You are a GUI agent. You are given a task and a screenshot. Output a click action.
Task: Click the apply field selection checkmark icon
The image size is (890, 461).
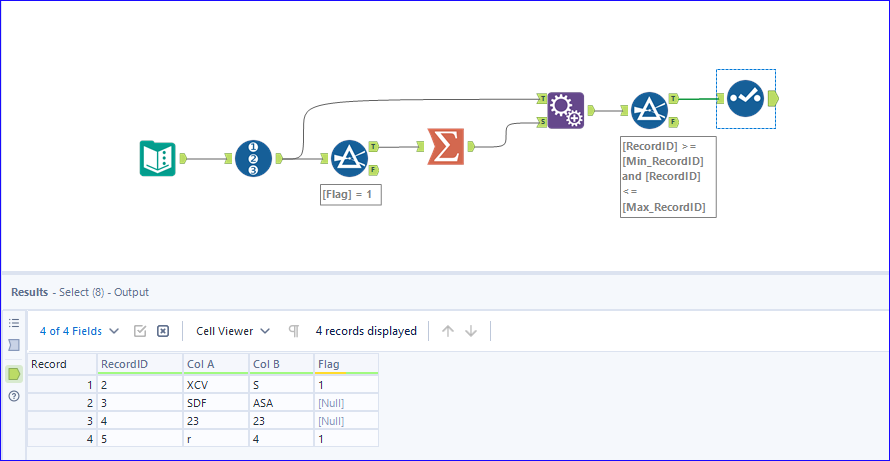click(x=140, y=331)
